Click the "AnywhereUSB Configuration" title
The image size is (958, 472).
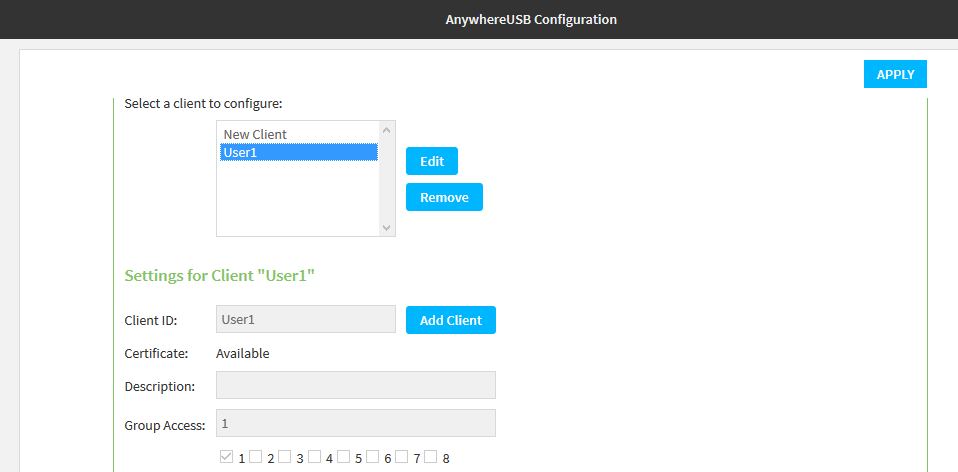point(531,20)
